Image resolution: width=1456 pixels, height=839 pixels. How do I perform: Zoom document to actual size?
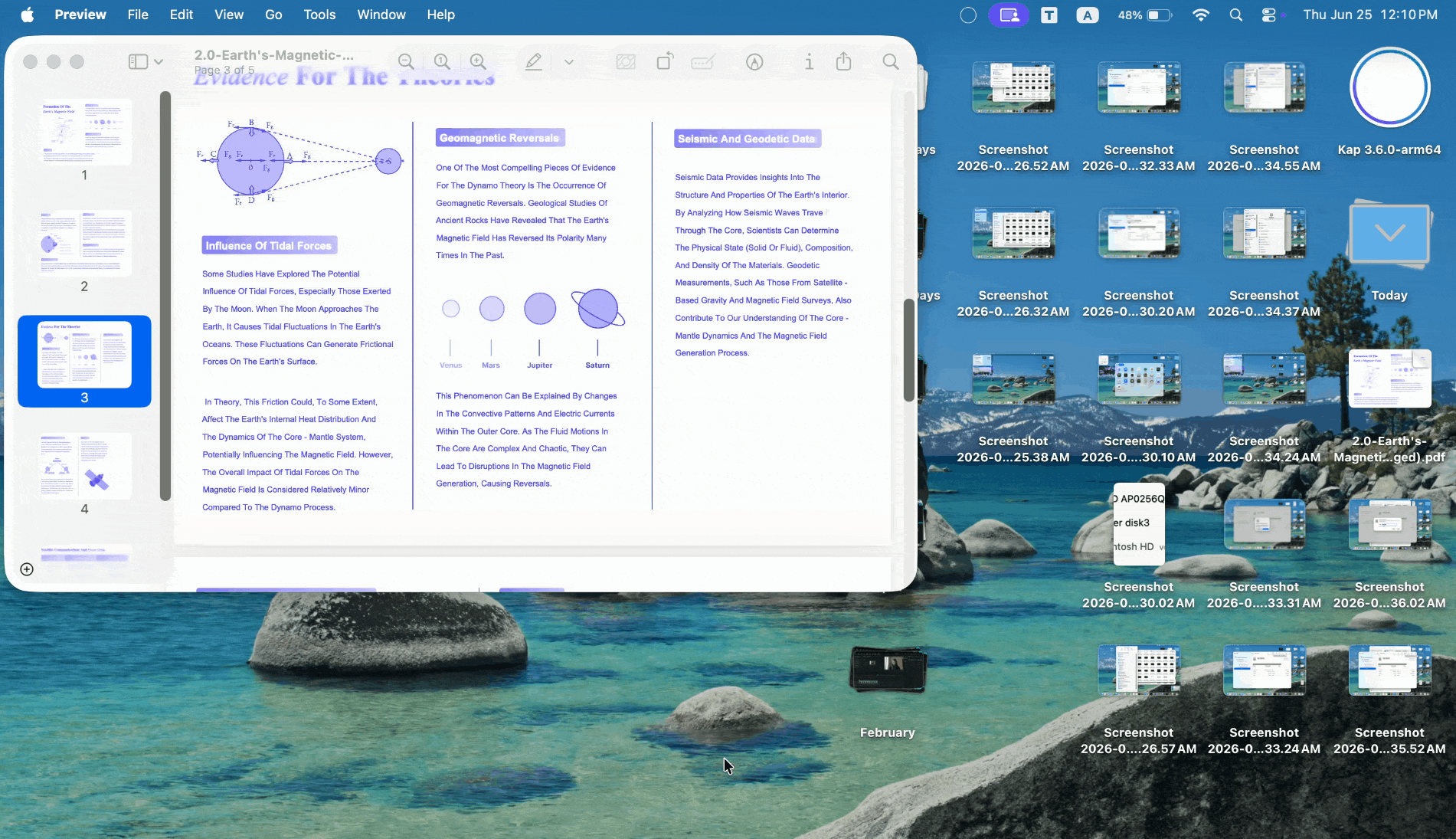pyautogui.click(x=442, y=62)
